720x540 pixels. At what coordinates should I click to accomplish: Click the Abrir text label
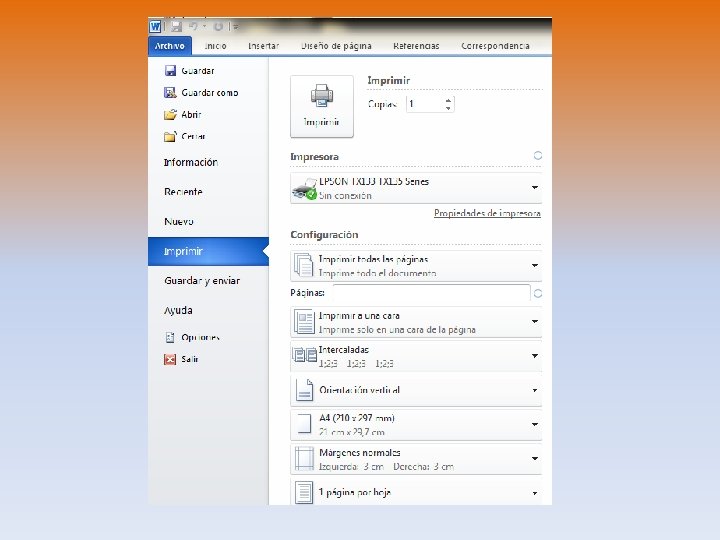tap(191, 115)
